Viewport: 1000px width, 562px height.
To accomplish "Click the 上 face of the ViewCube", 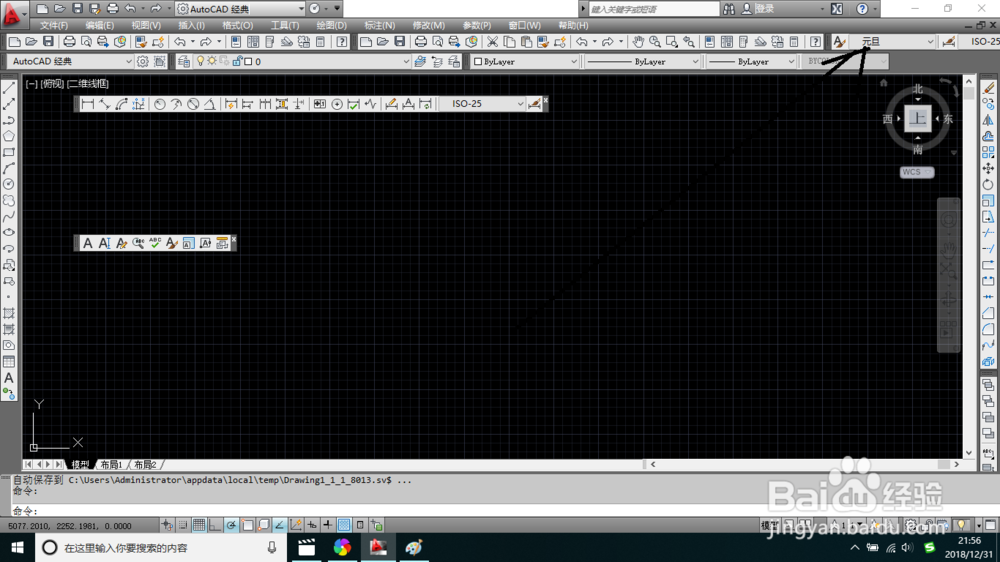I will point(917,118).
